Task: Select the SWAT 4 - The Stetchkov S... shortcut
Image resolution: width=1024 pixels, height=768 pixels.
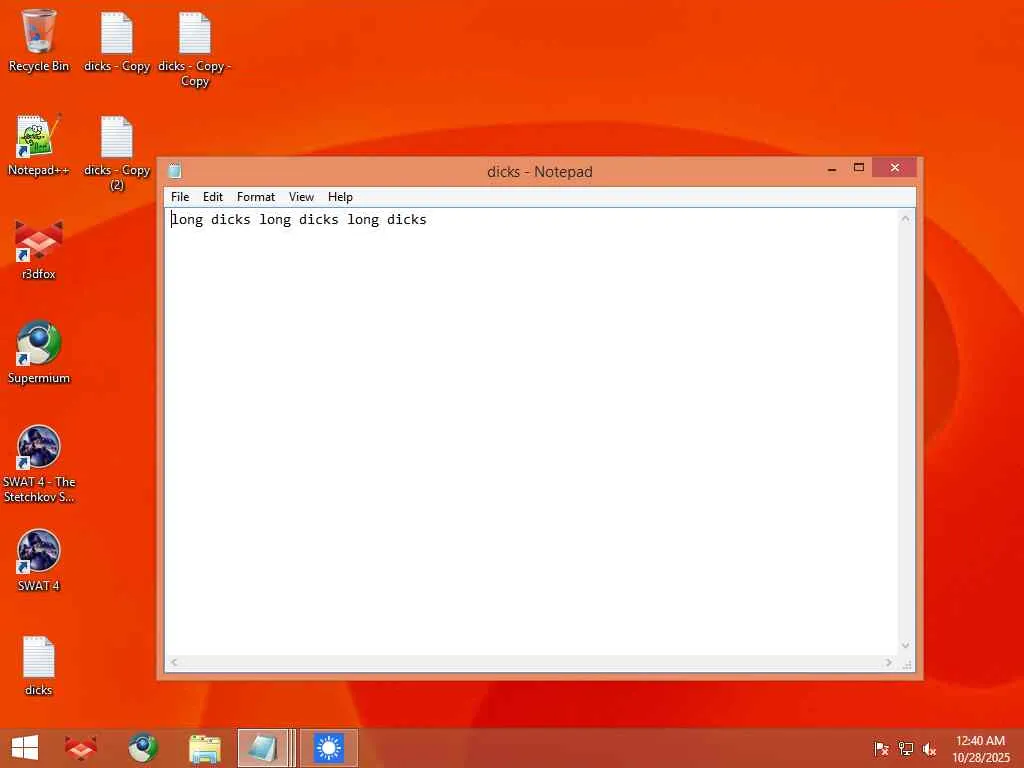Action: (x=39, y=464)
